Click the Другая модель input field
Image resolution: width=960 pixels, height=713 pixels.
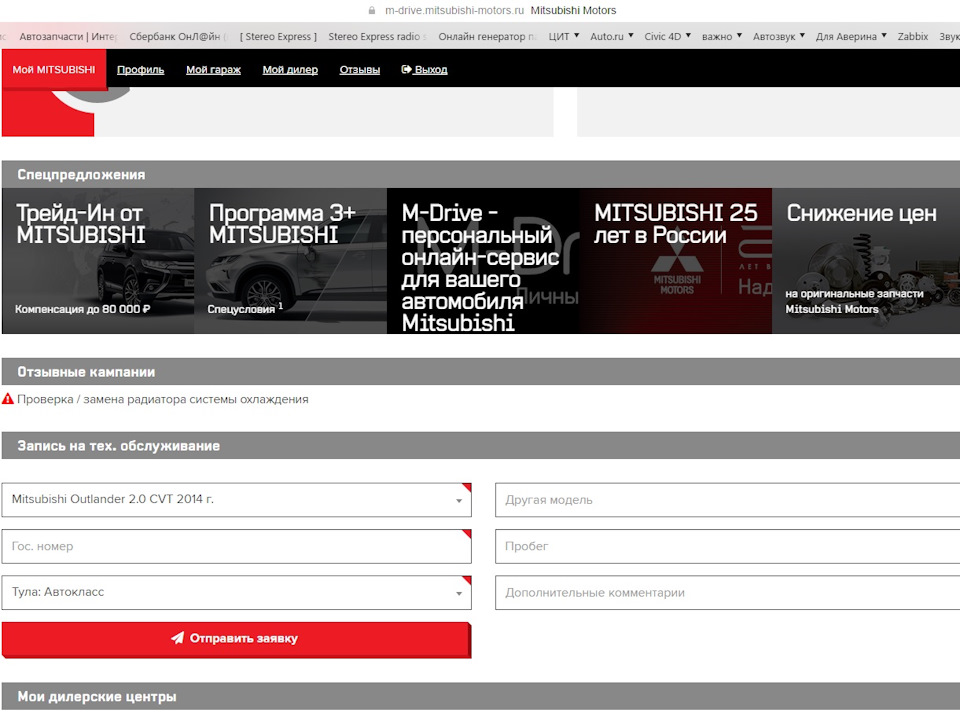pos(727,499)
